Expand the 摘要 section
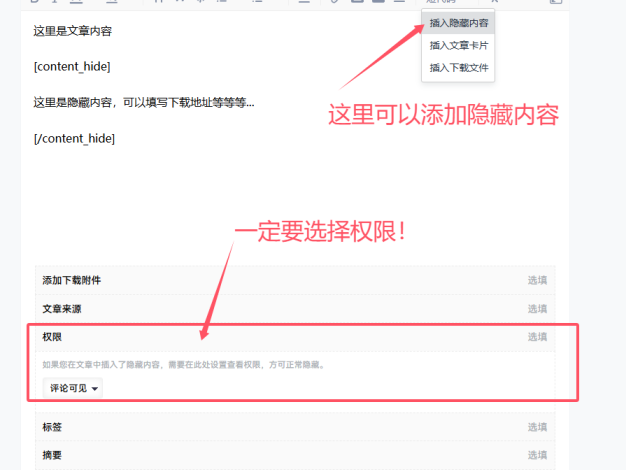Viewport: 626px width, 470px height. (x=295, y=455)
